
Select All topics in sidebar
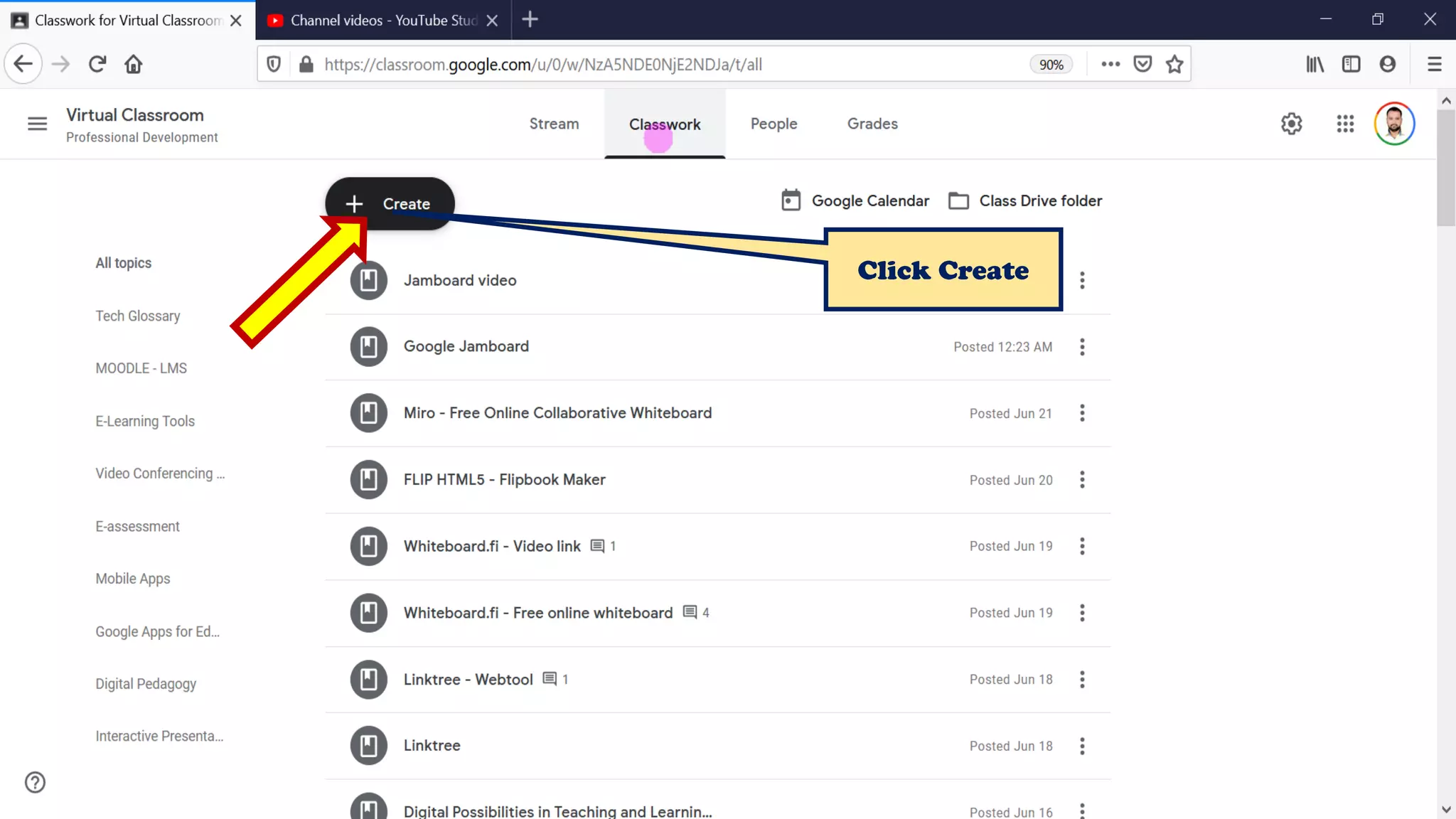(124, 263)
